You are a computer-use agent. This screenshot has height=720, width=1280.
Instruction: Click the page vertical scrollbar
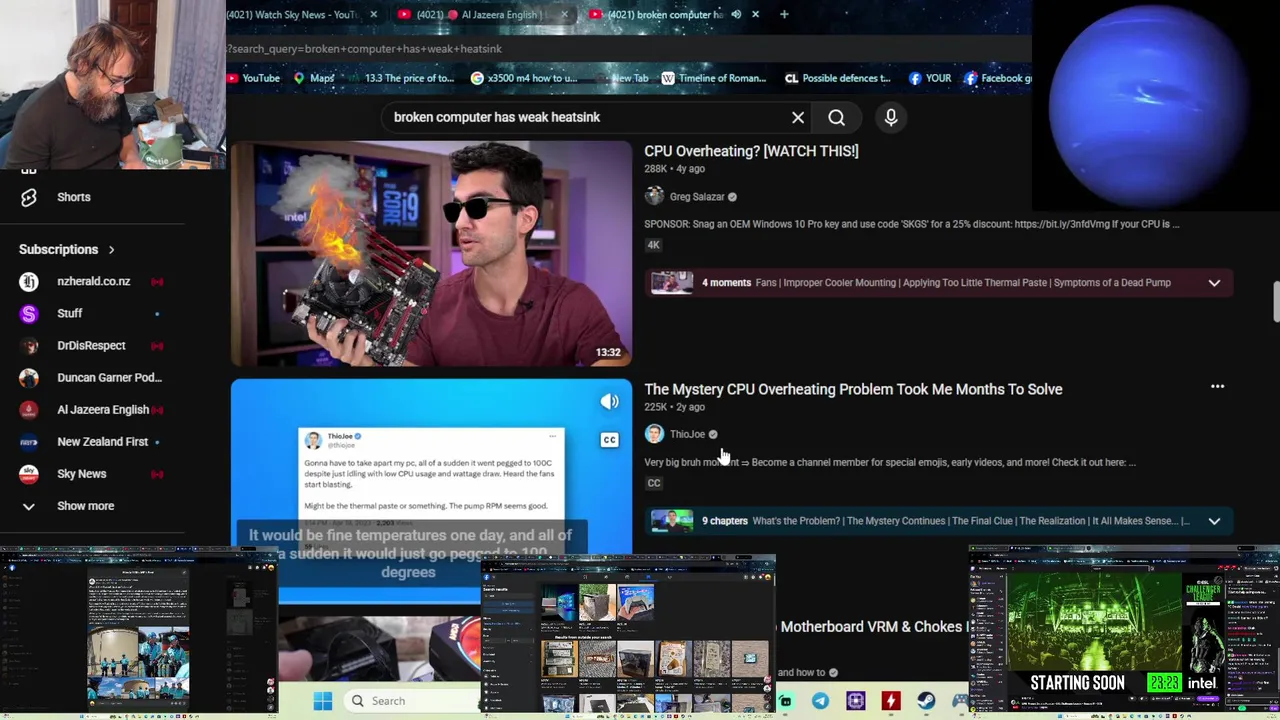point(1276,303)
